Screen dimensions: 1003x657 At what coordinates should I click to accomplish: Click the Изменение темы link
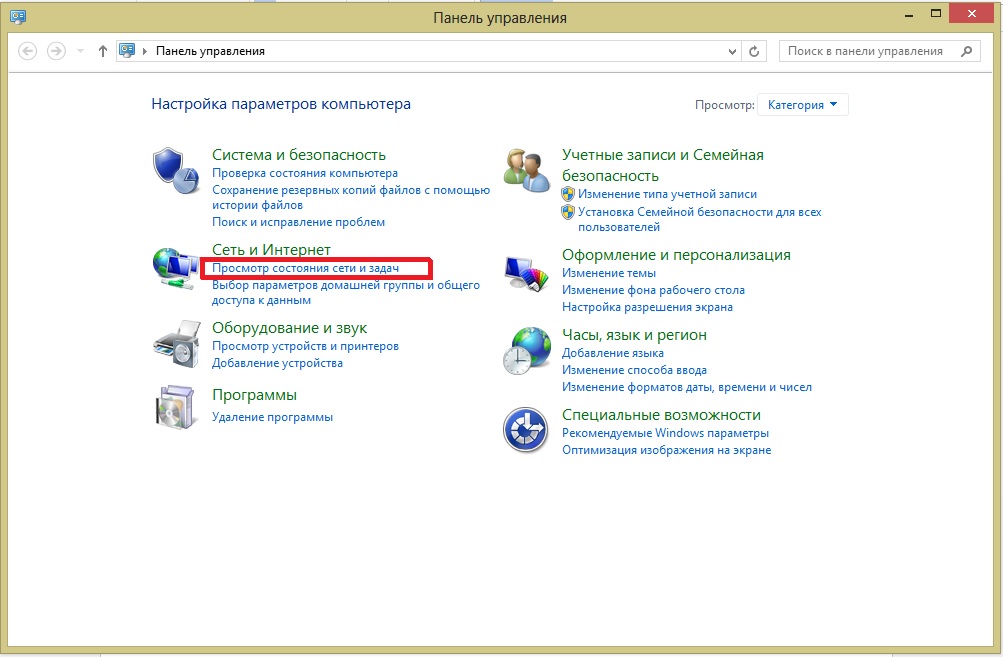pos(608,273)
